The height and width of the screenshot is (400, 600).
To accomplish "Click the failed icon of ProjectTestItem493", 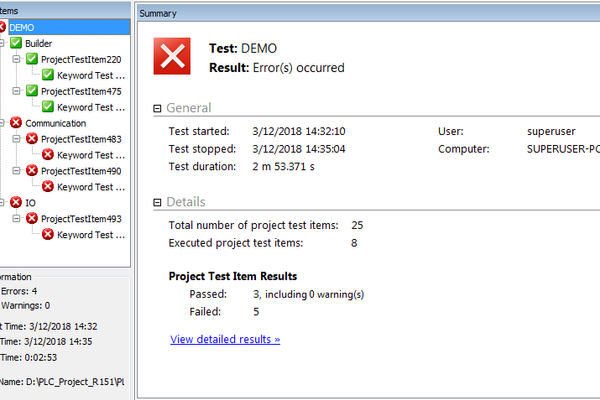I will [32, 218].
